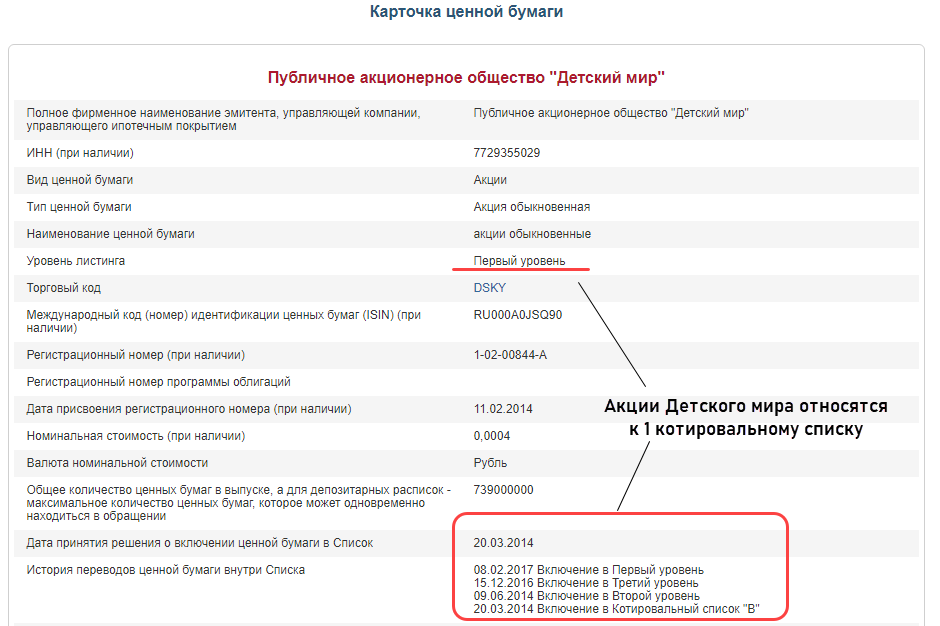Click the page title "Карточка ценной бумаги"

pos(467,12)
